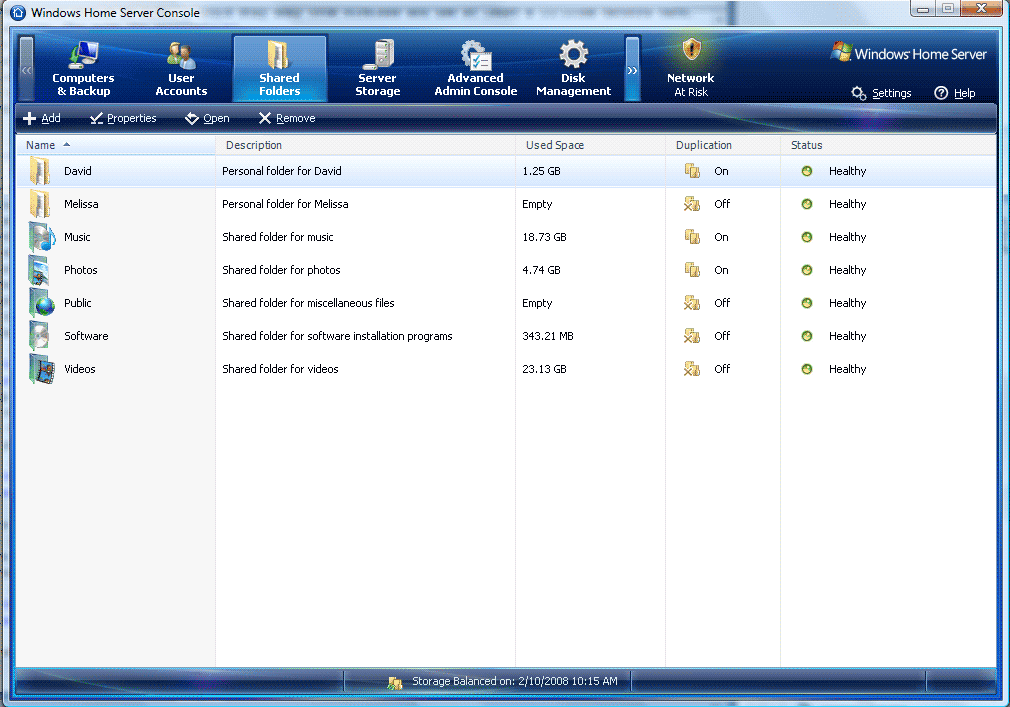Select the 'Personal folder for Melissa' description
1010x707 pixels.
(x=285, y=204)
